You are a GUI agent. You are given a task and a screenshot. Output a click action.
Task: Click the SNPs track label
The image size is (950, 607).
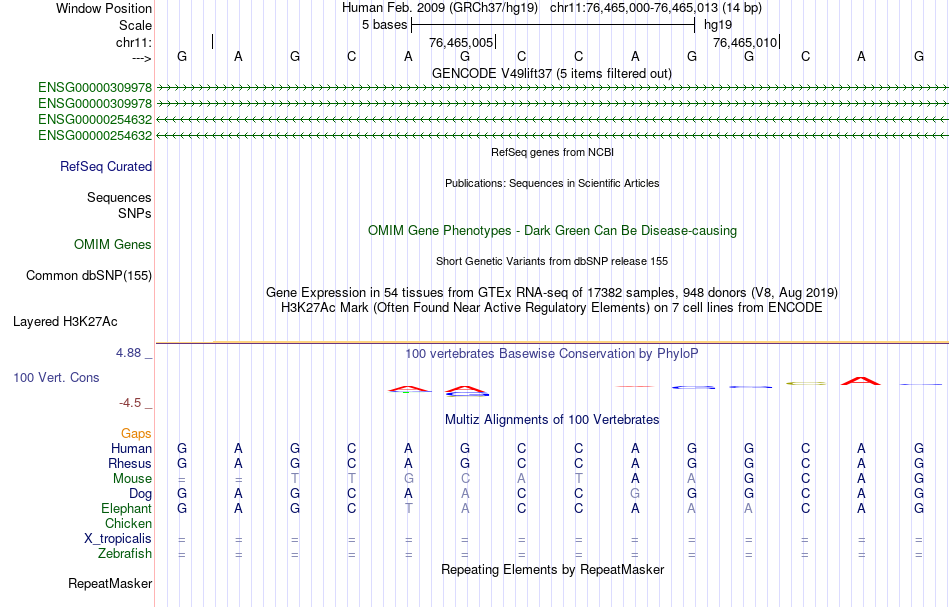click(x=135, y=213)
